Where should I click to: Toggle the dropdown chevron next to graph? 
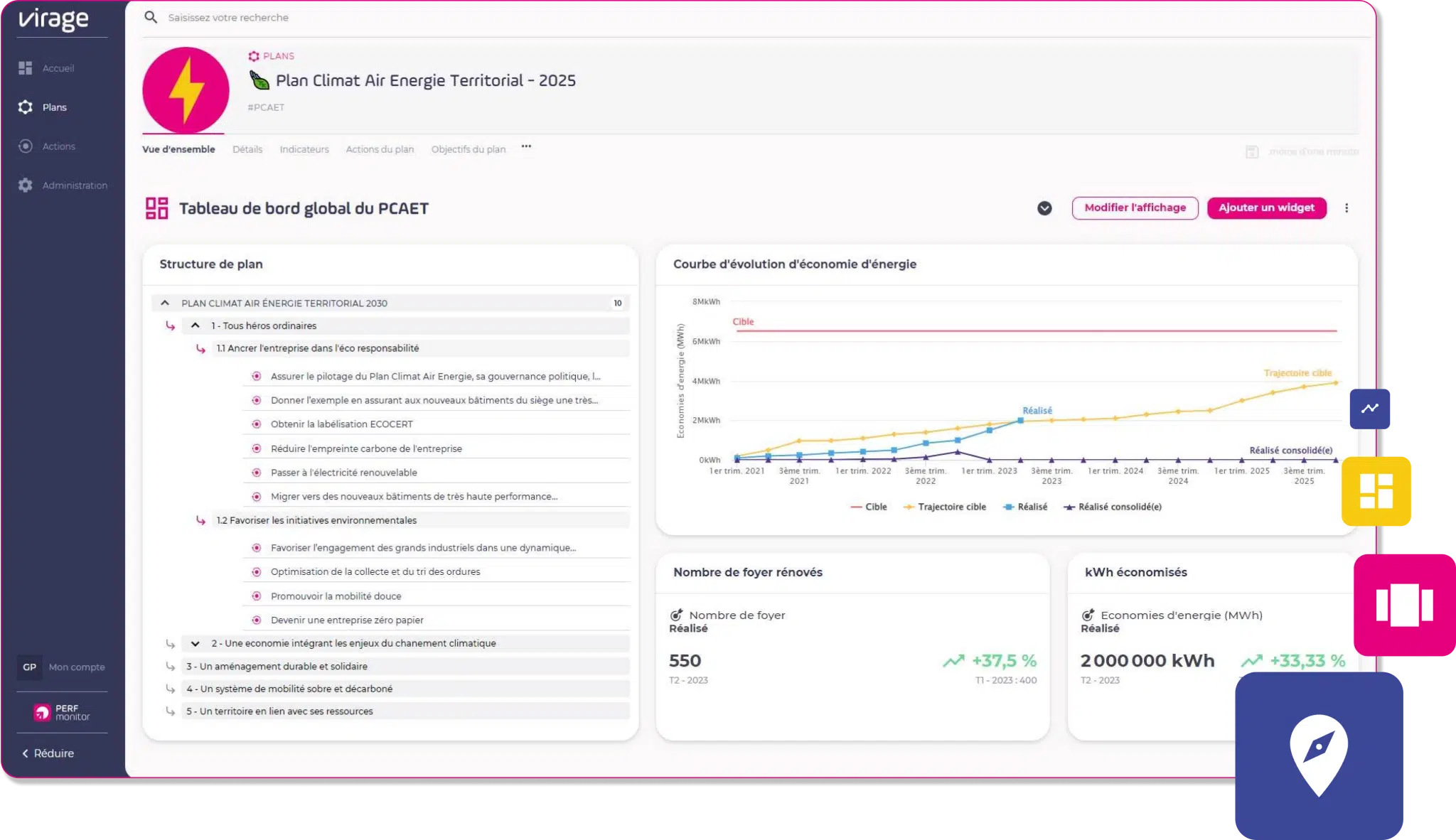(1044, 208)
